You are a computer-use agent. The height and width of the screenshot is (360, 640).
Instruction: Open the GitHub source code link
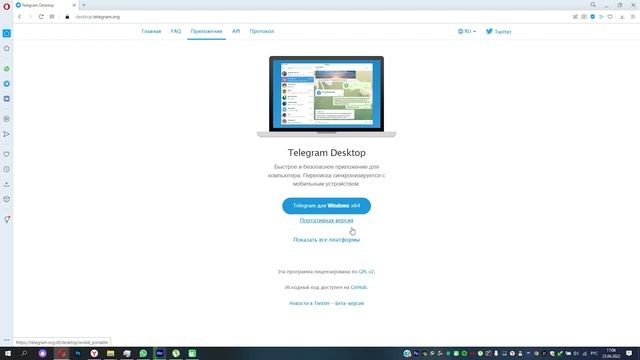pyautogui.click(x=359, y=287)
